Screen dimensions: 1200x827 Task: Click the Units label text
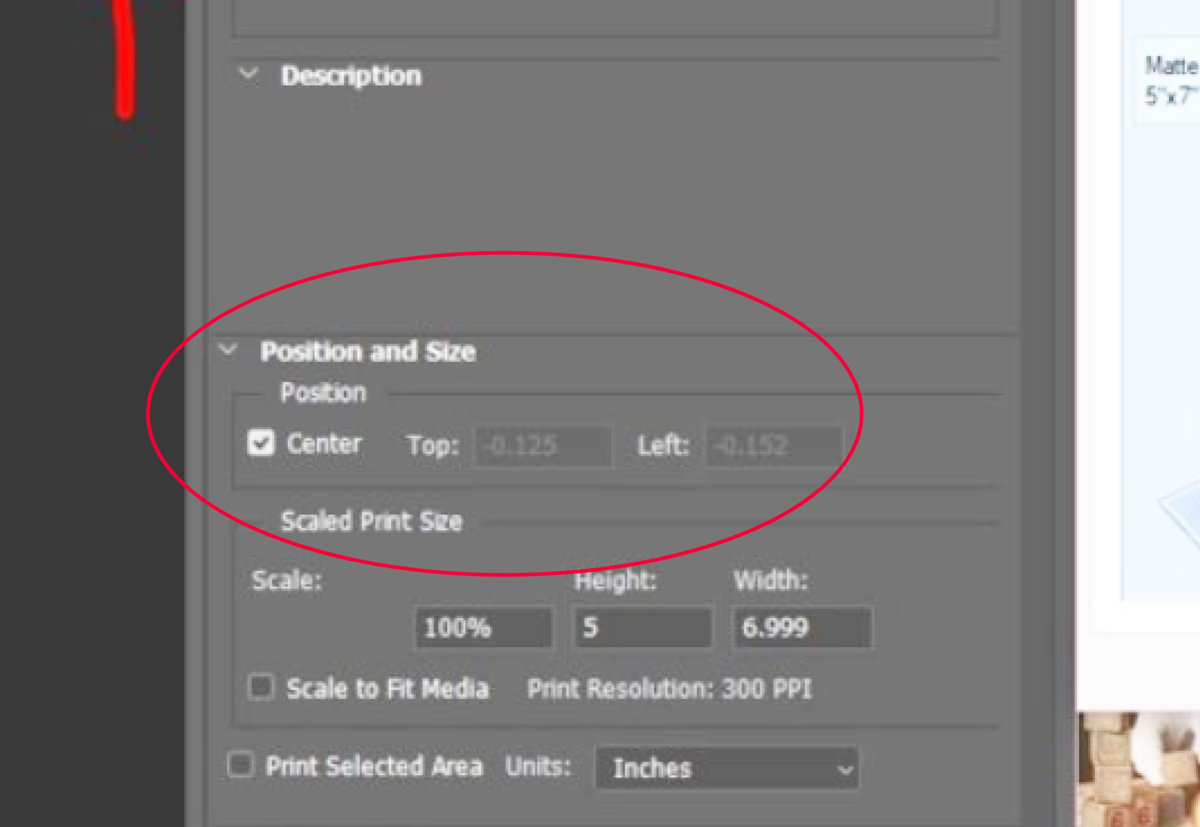(538, 767)
